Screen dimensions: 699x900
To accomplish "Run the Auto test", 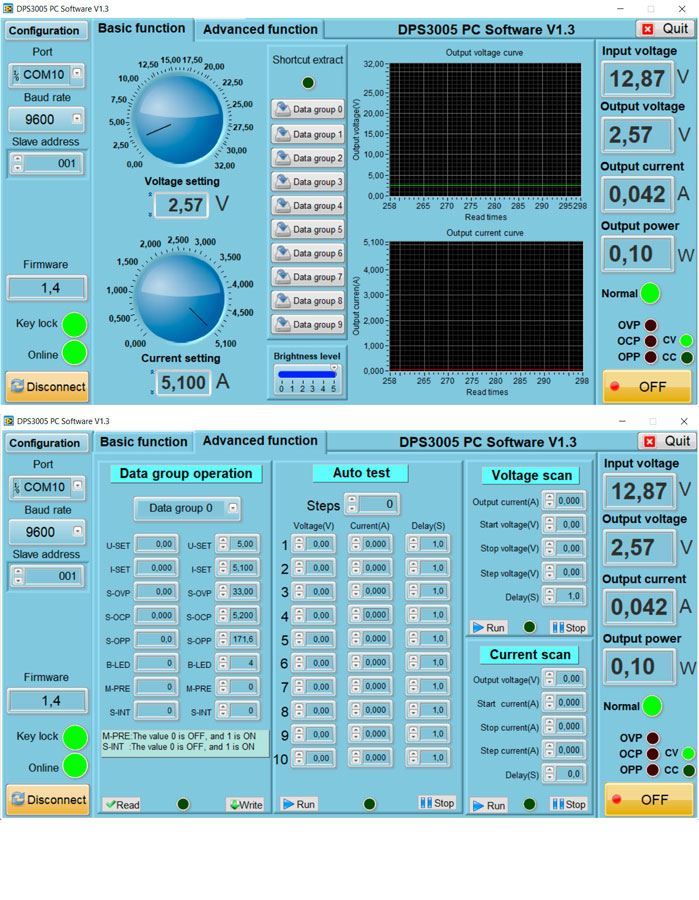I will pyautogui.click(x=298, y=804).
